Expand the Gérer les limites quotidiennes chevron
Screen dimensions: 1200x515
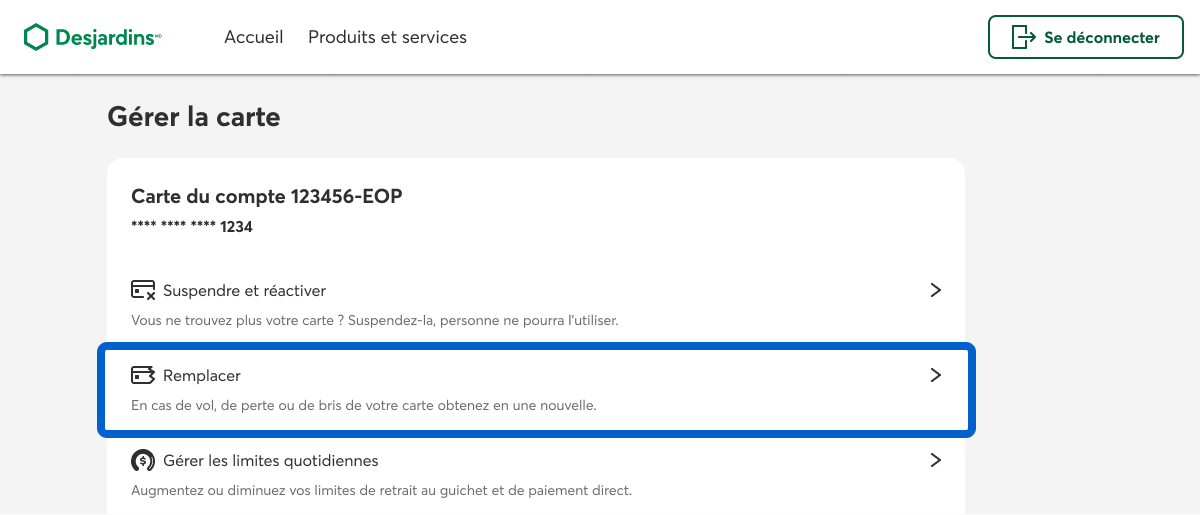[935, 461]
